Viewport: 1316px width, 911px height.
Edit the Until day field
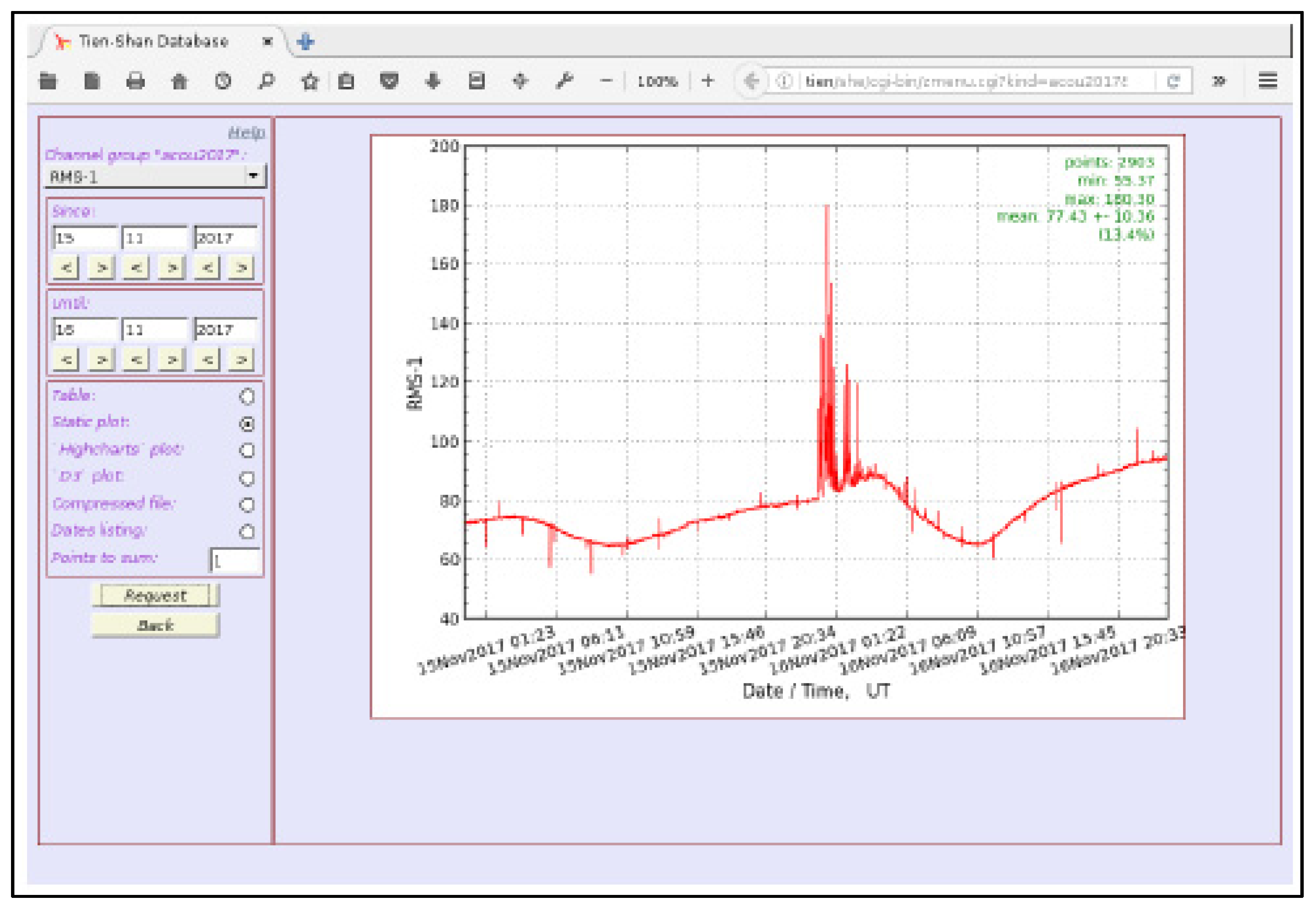tap(85, 329)
